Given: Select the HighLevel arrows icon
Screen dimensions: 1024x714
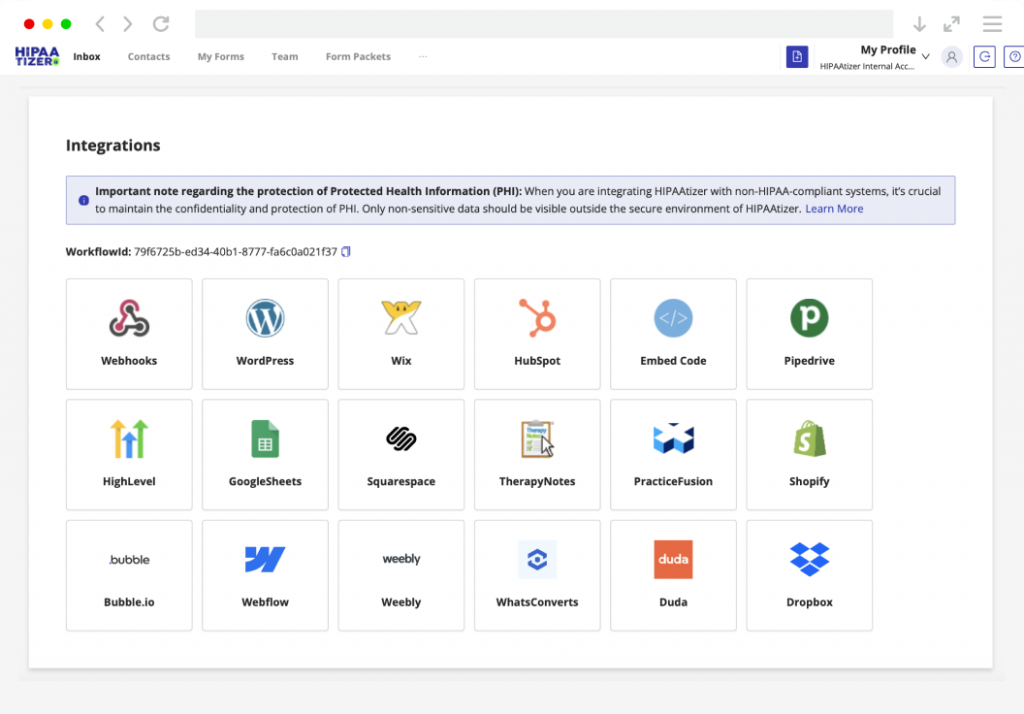Looking at the screenshot, I should [x=129, y=438].
